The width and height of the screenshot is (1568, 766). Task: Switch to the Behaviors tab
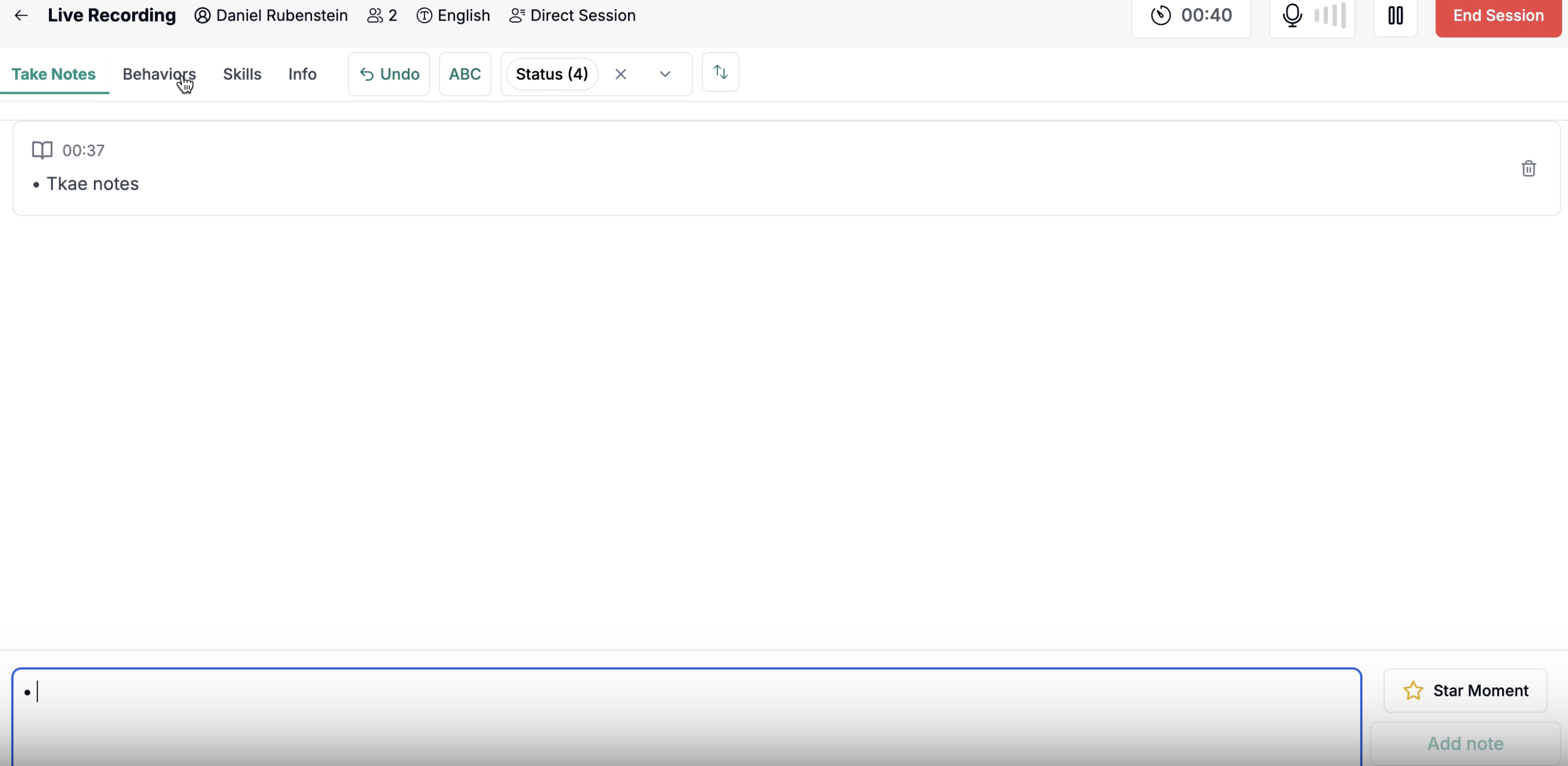[159, 74]
